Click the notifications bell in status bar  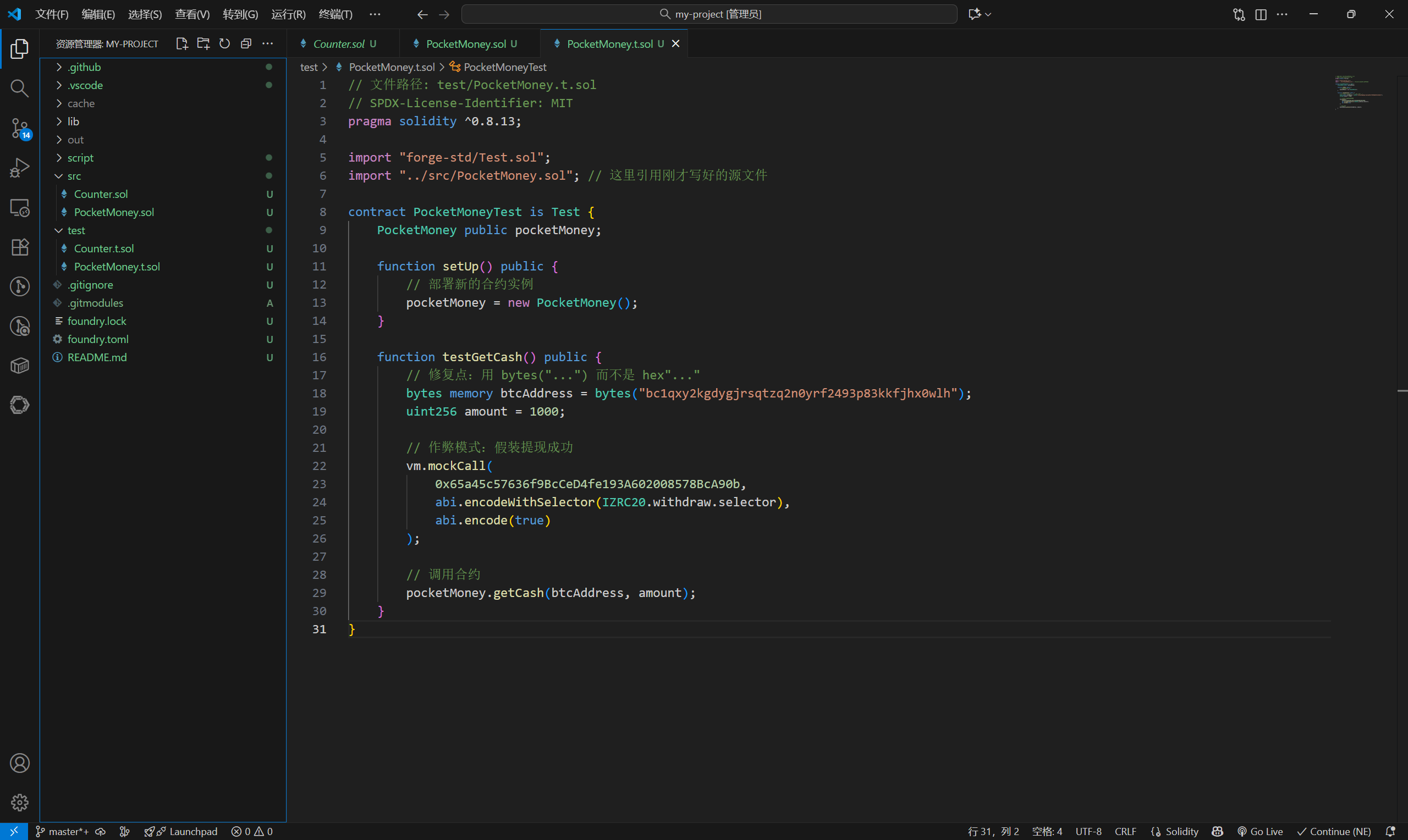[1390, 831]
